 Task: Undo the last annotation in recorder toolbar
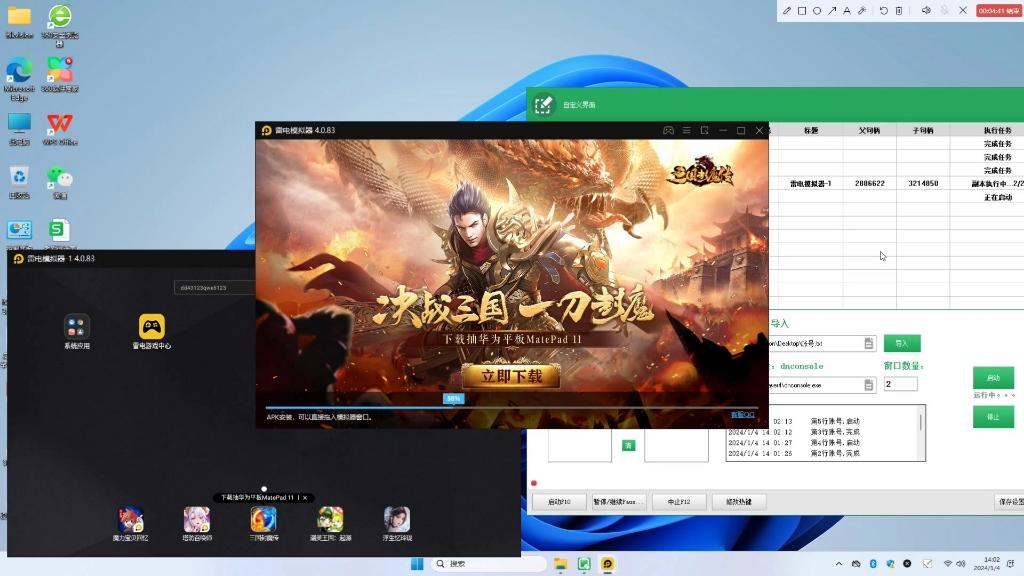[884, 10]
